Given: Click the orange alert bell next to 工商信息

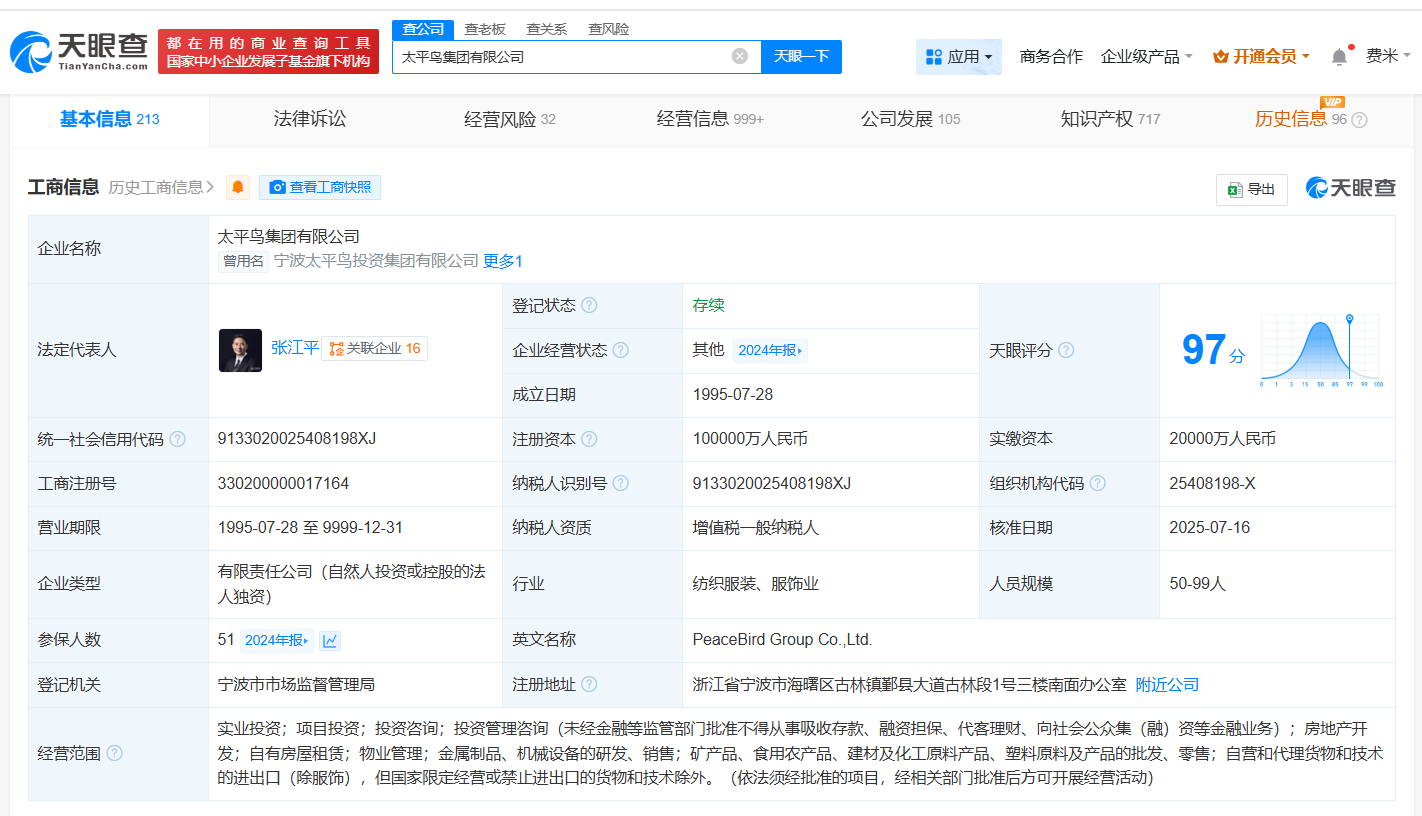Looking at the screenshot, I should [238, 187].
